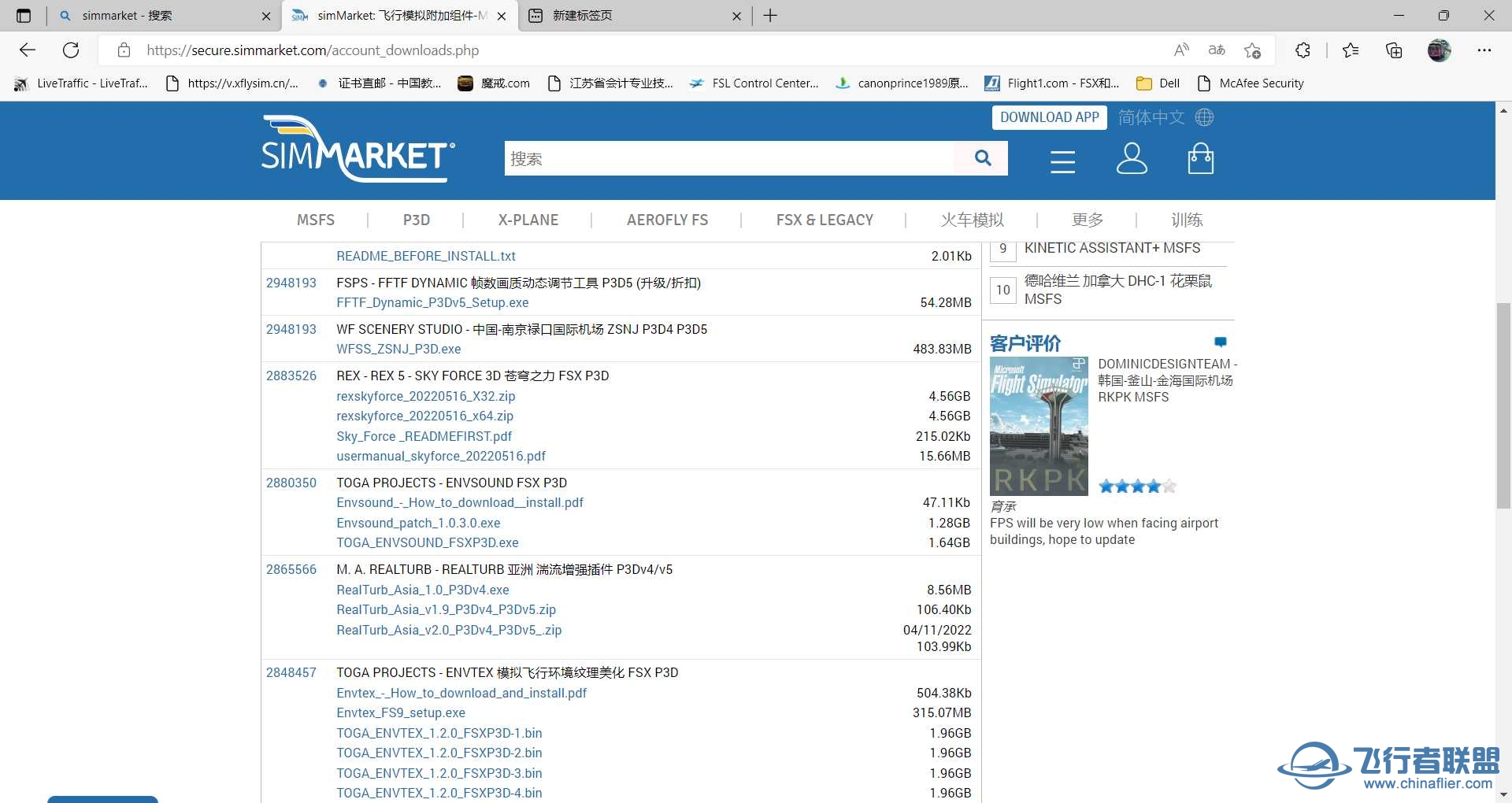Open the 更多 category menu
Viewport: 1512px width, 803px height.
click(1088, 220)
